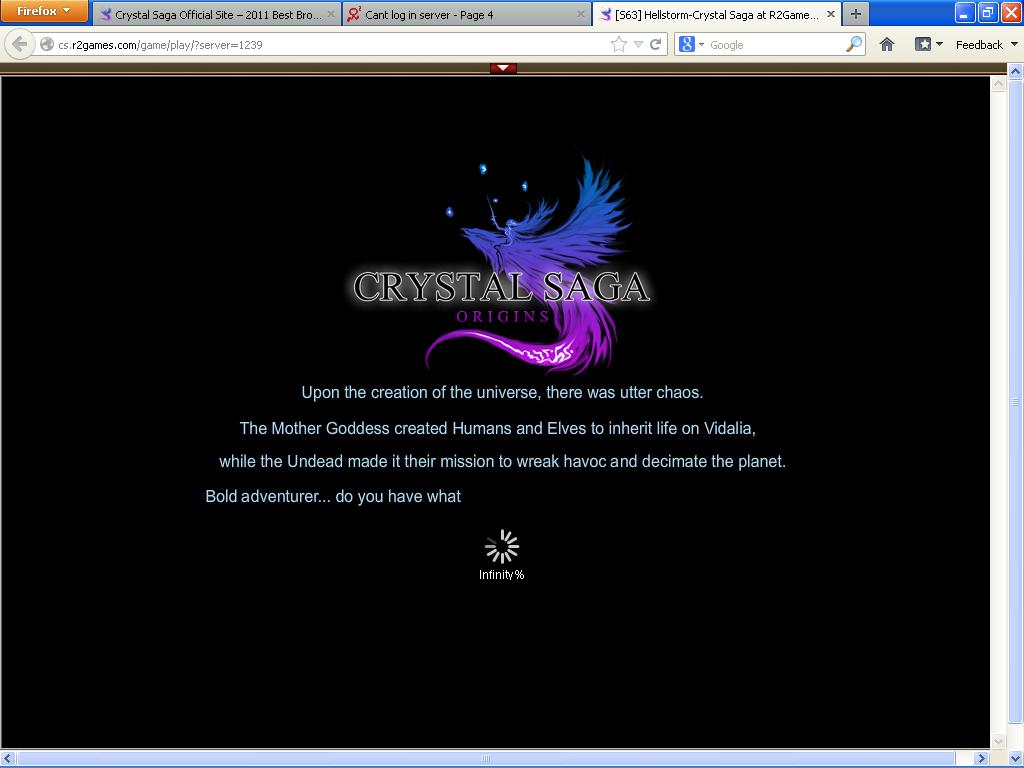Click the search magnifier icon
The height and width of the screenshot is (768, 1024).
click(x=853, y=44)
